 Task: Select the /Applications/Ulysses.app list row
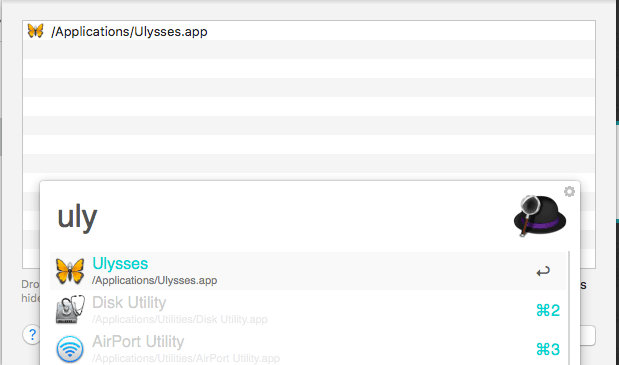click(309, 31)
